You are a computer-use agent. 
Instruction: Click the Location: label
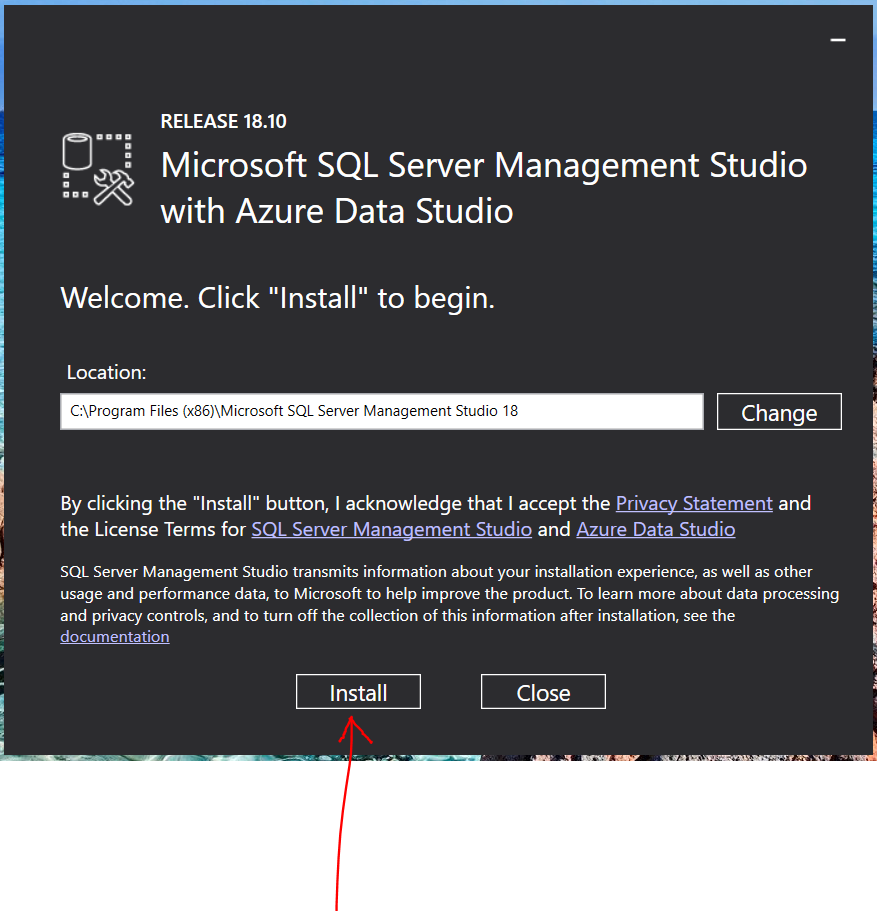click(x=106, y=372)
